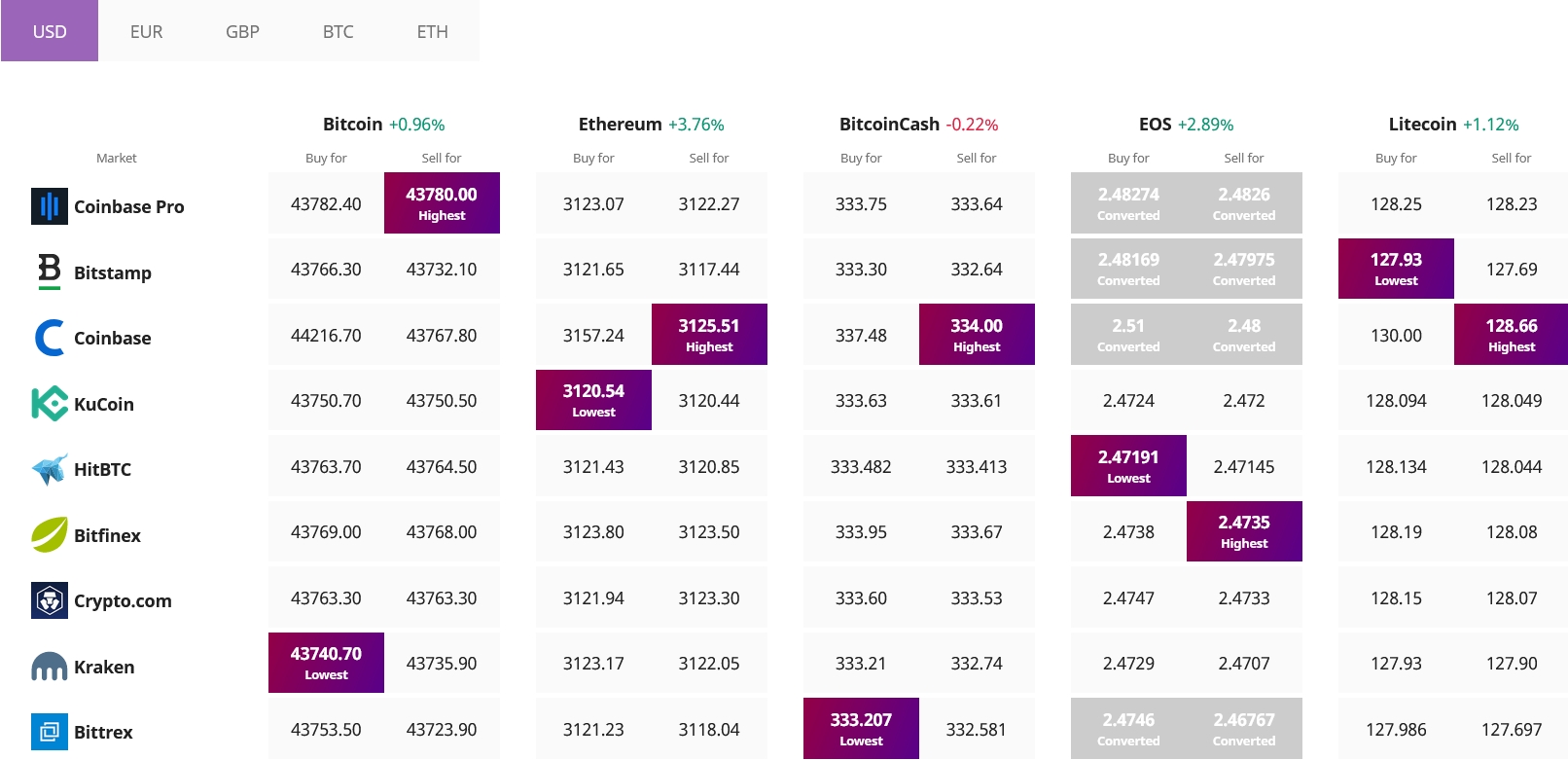1568x760 pixels.
Task: Open the Kraken market name link
Action: pyautogui.click(x=104, y=667)
